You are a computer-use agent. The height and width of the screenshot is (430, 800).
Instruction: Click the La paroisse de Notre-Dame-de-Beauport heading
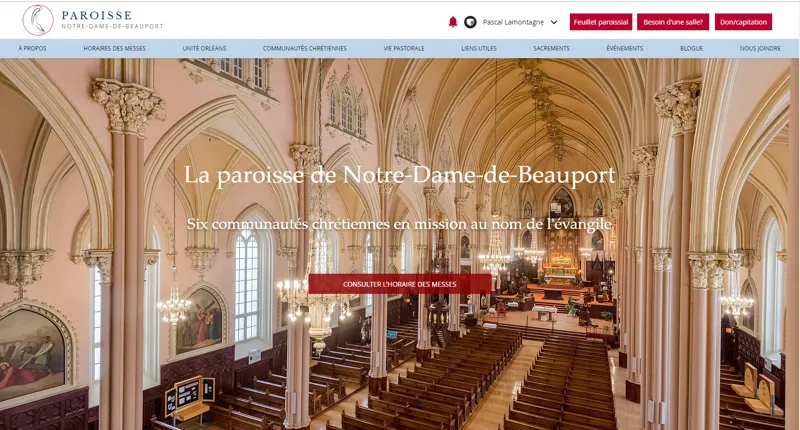click(x=399, y=174)
